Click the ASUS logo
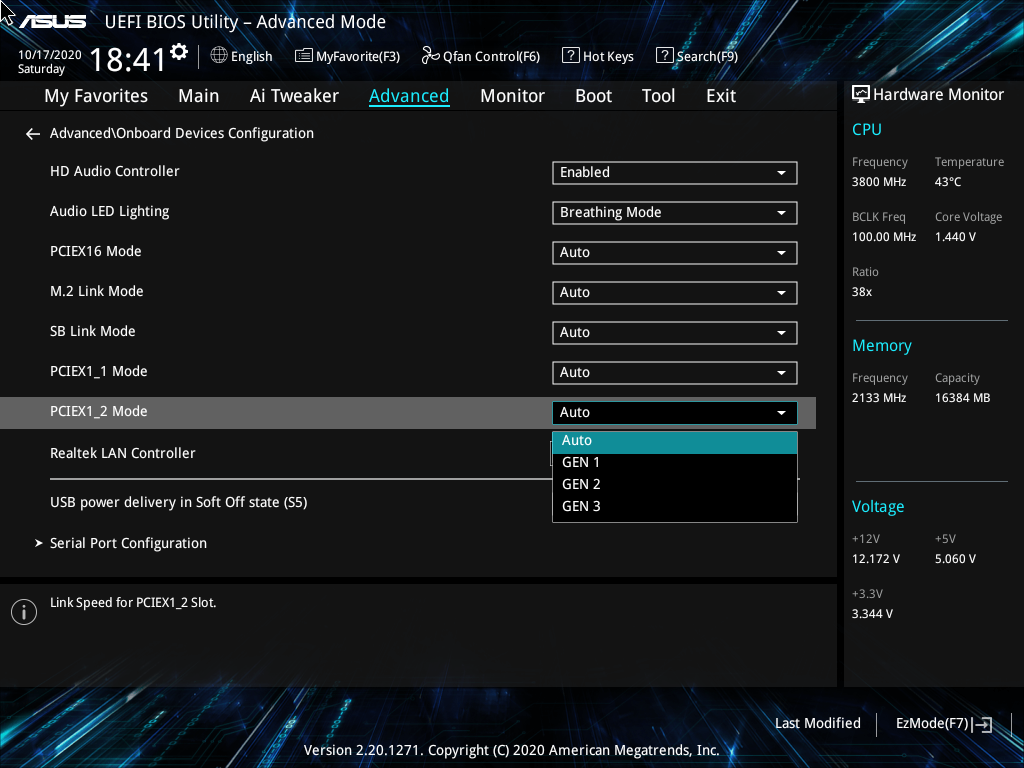Screen dimensions: 1024x768 click(52, 22)
